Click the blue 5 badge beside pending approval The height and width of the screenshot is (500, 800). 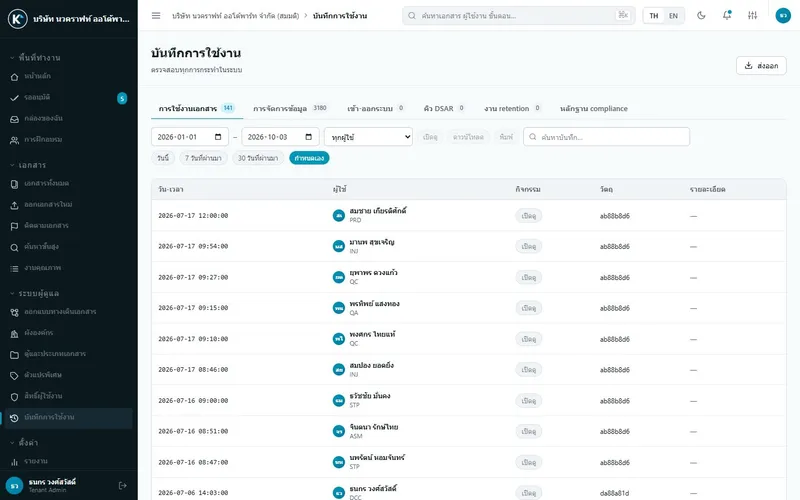coord(122,98)
